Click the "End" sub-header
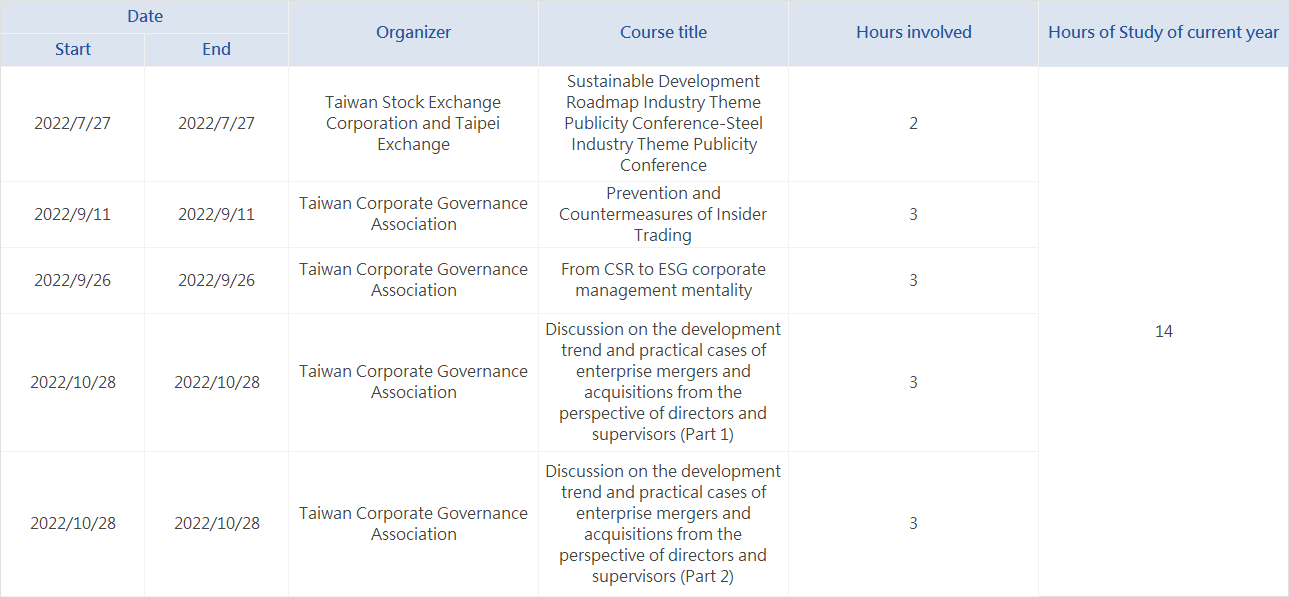1289x597 pixels. (216, 49)
